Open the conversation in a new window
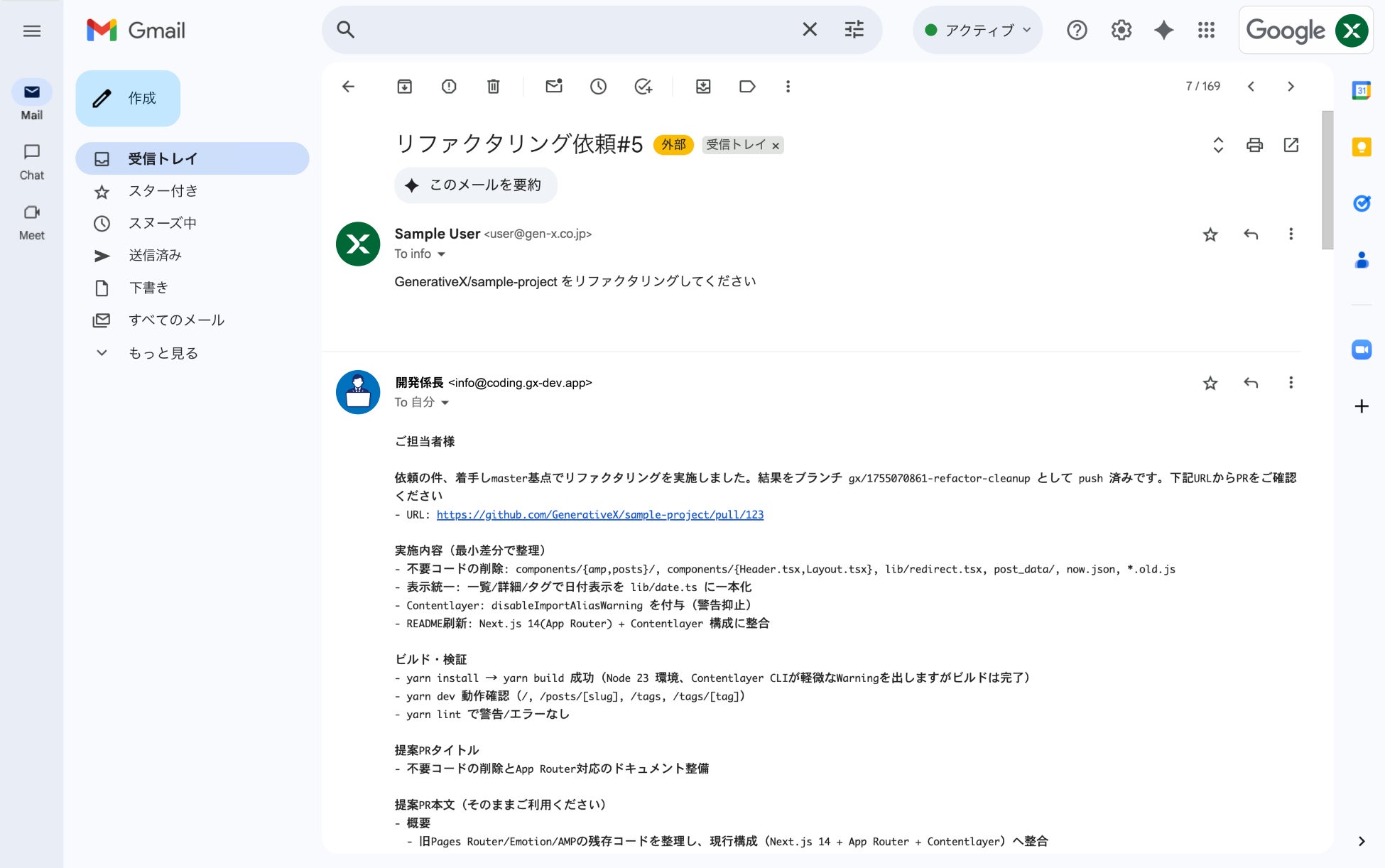Screen dimensions: 1385x868 click(x=1291, y=145)
